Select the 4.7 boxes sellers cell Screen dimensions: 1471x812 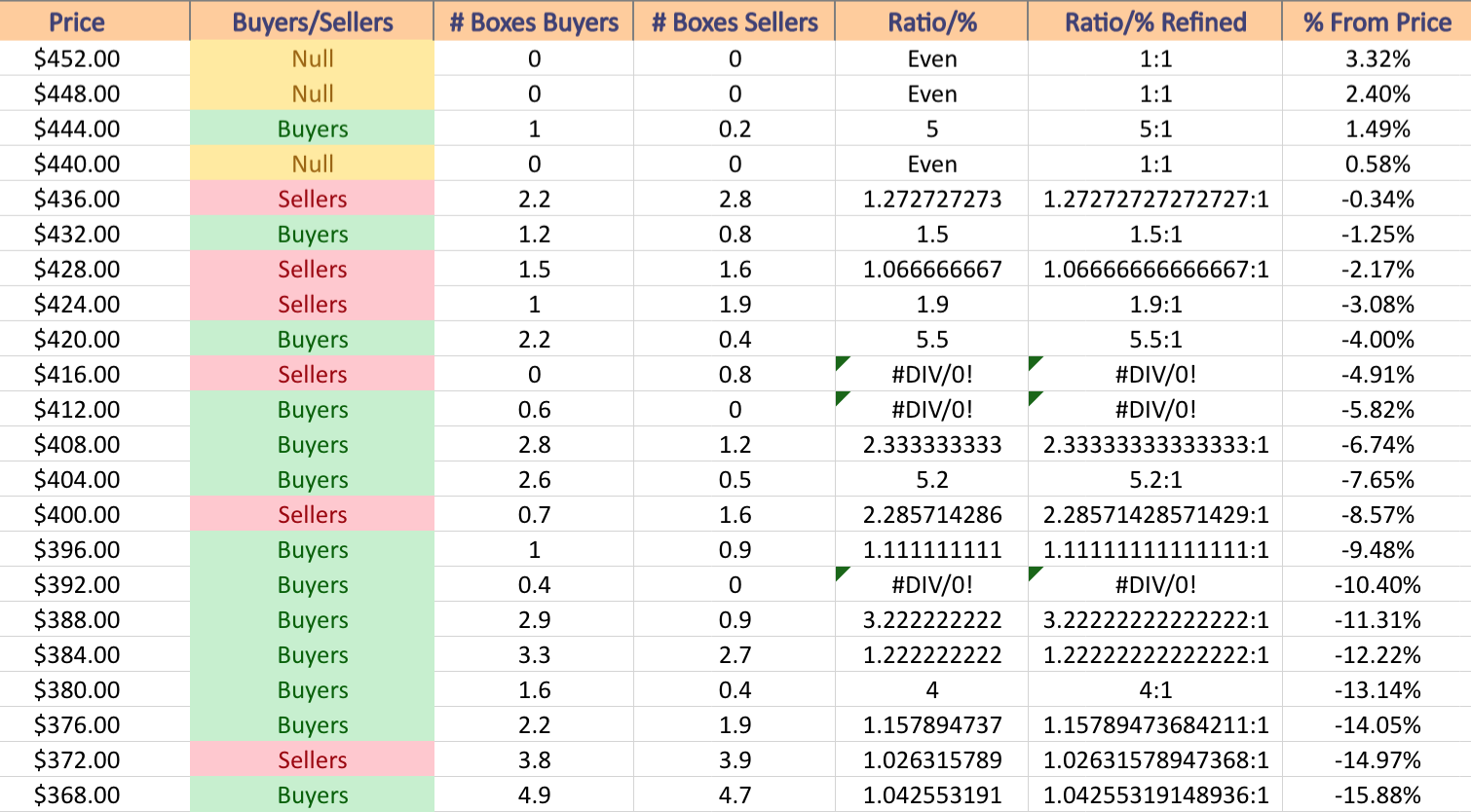735,794
